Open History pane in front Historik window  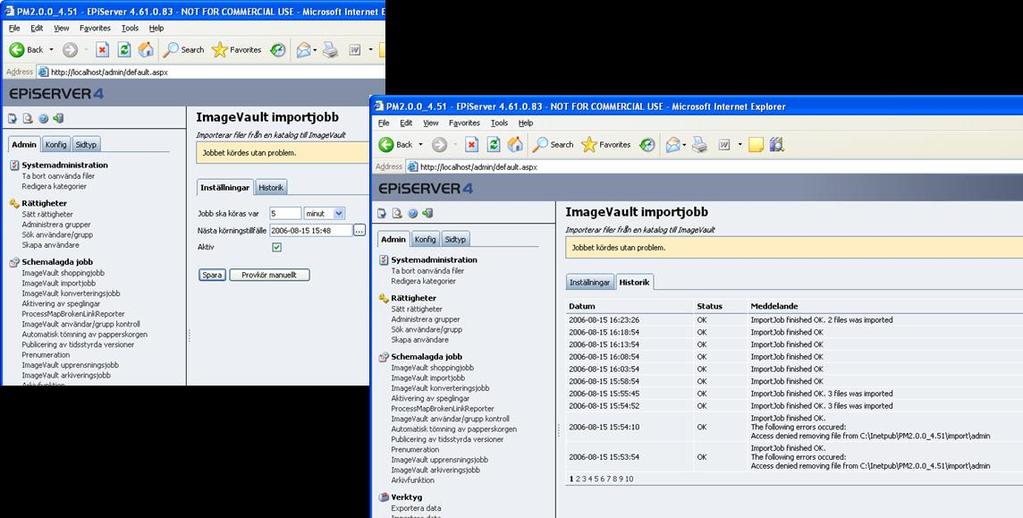point(647,144)
